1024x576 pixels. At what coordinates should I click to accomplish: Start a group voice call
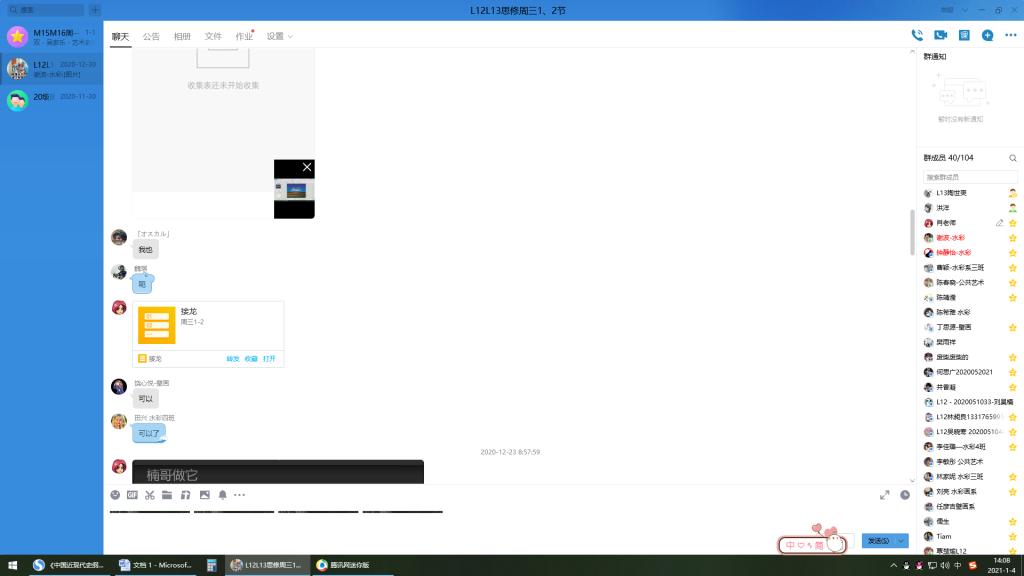point(917,35)
